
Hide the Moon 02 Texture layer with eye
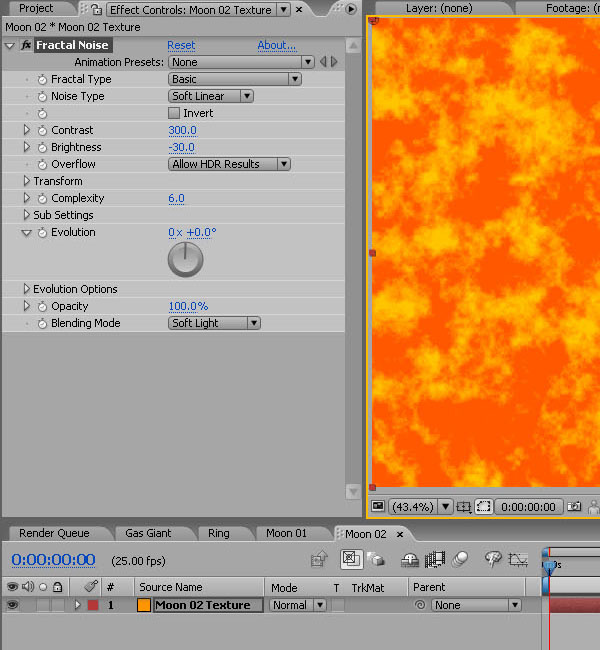coord(12,605)
